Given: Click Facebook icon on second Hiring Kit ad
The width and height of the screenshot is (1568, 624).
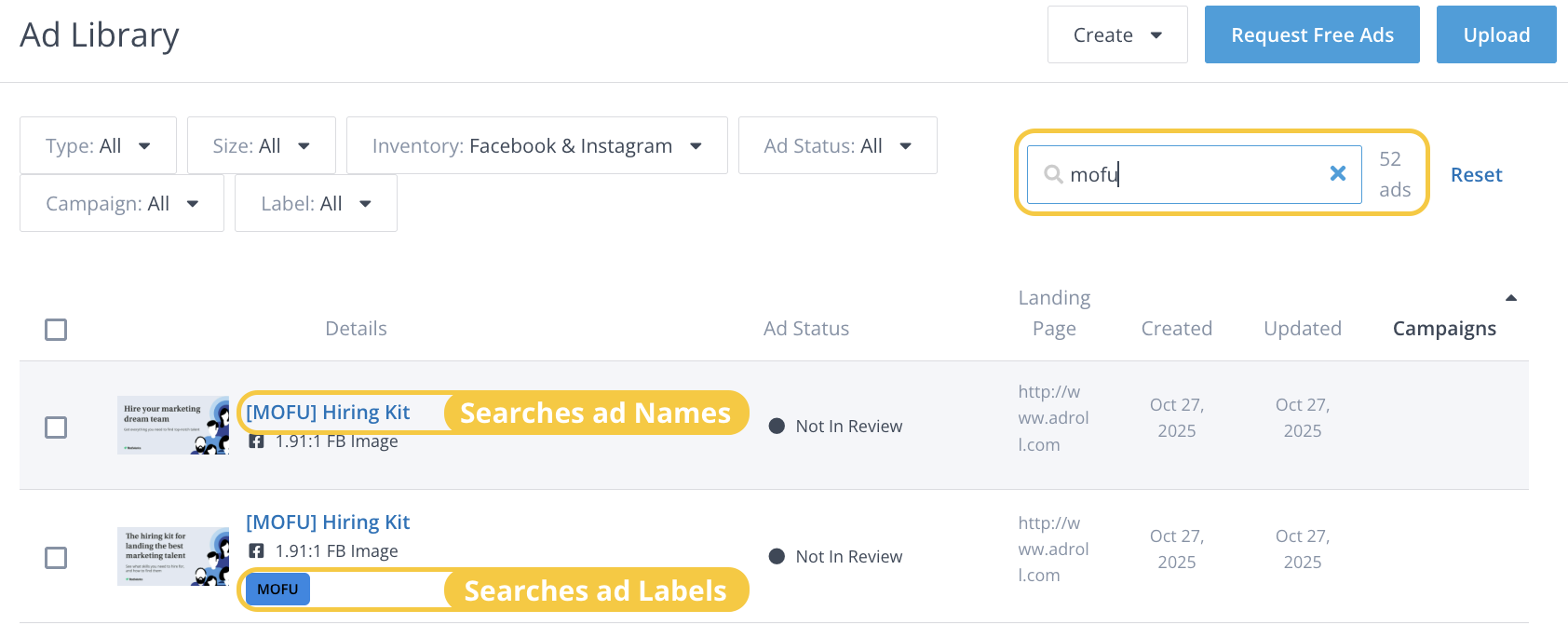Looking at the screenshot, I should click(x=256, y=550).
